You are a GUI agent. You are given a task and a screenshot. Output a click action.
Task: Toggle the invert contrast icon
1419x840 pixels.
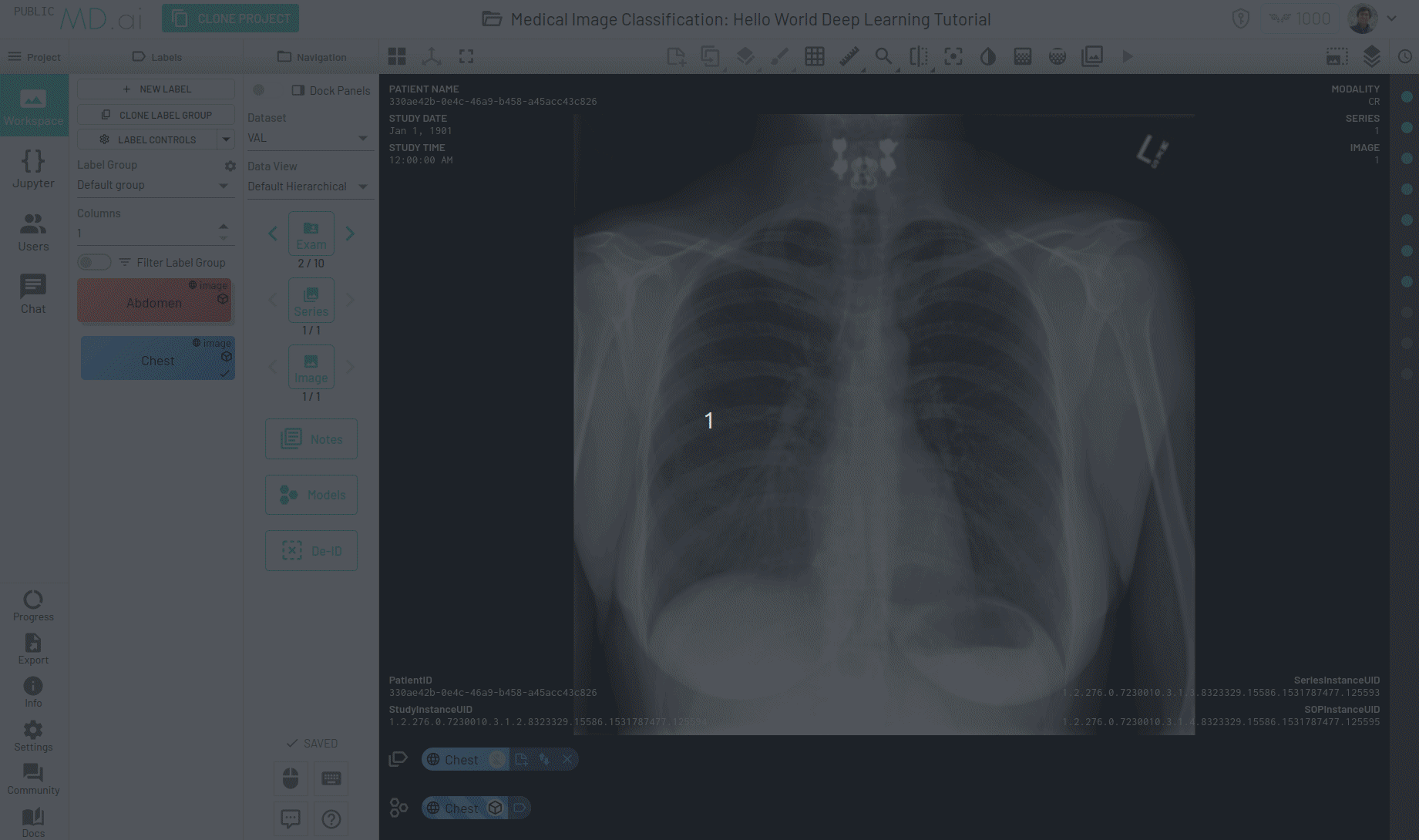coord(987,56)
